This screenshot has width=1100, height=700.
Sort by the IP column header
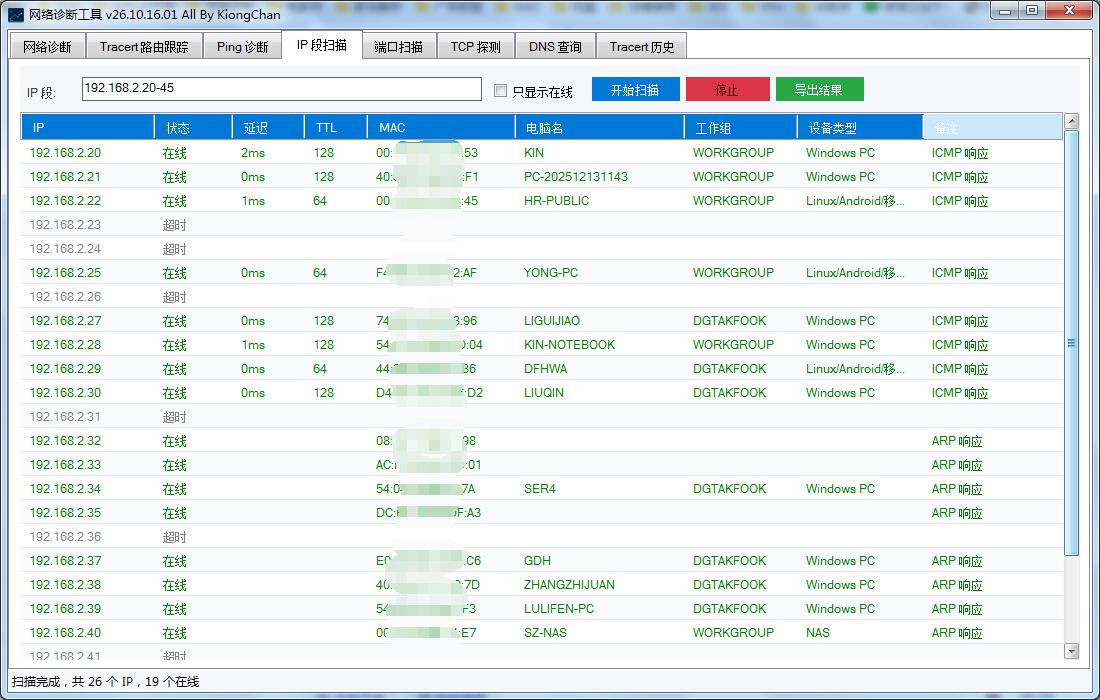pyautogui.click(x=88, y=128)
